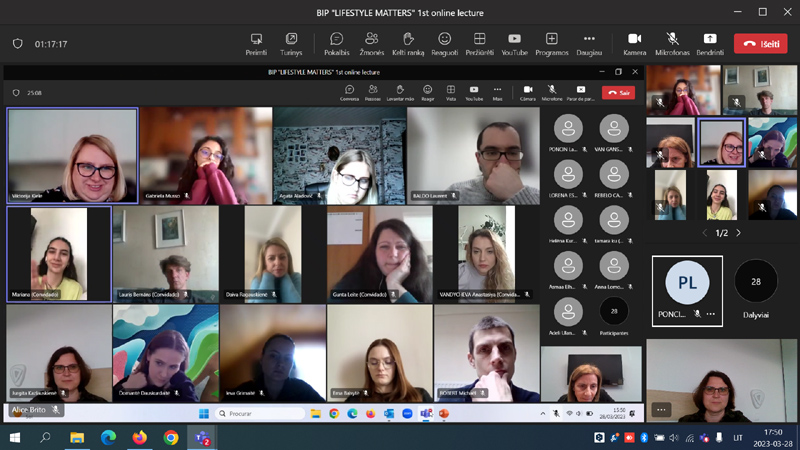Open the Pokalbis chat panel
Viewport: 800px width, 450px height.
click(x=336, y=39)
